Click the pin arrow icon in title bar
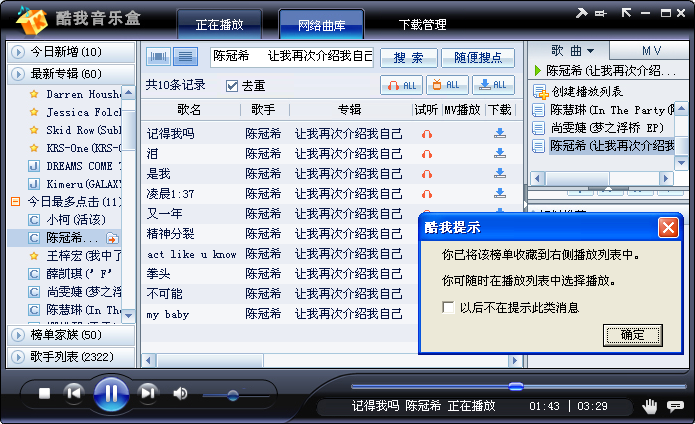The width and height of the screenshot is (695, 424). (582, 13)
